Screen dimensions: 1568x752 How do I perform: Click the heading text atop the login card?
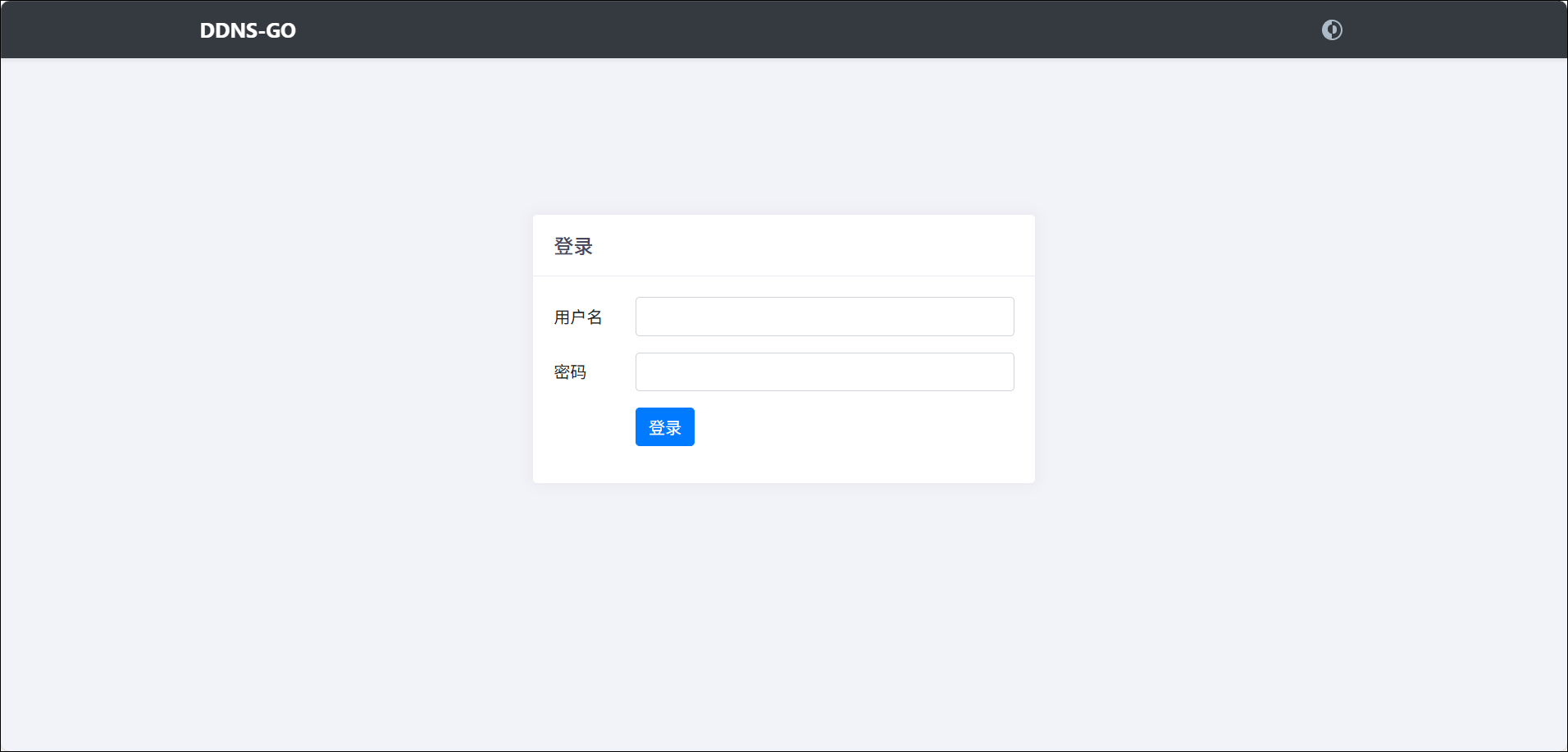tap(573, 246)
